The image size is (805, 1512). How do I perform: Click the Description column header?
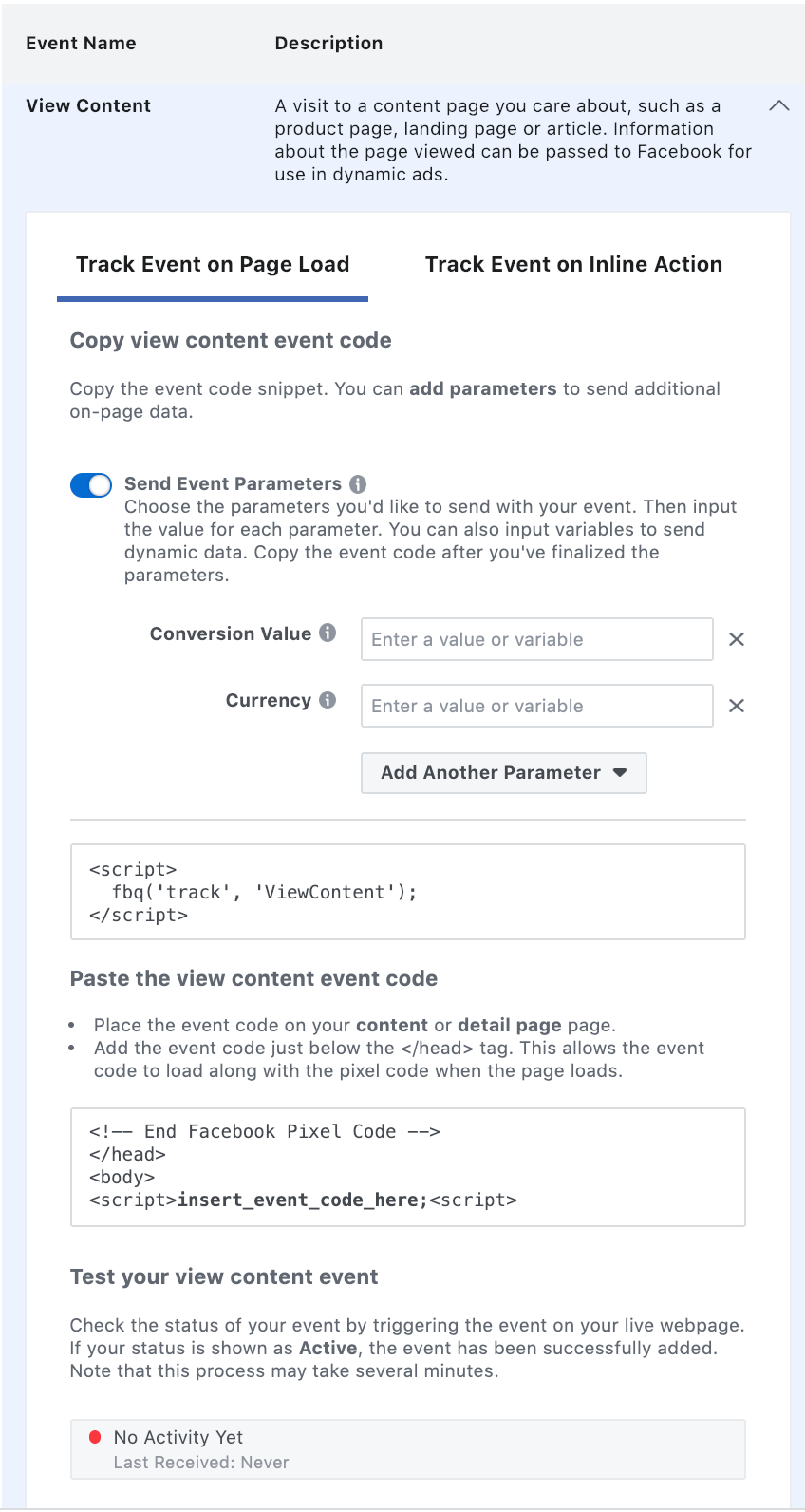click(328, 44)
